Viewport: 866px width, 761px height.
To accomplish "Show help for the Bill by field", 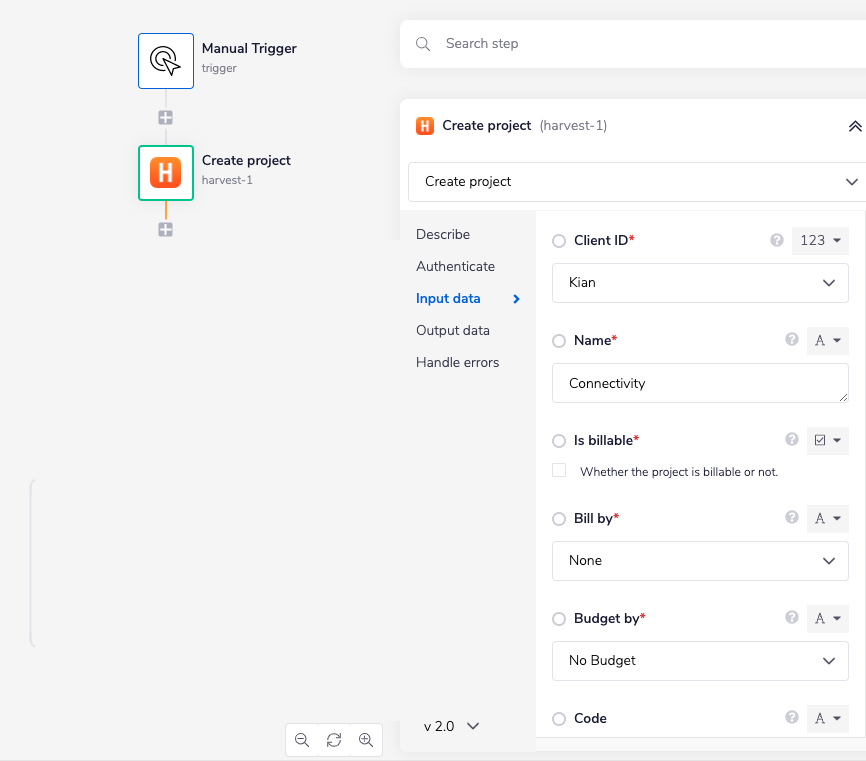I will (792, 519).
